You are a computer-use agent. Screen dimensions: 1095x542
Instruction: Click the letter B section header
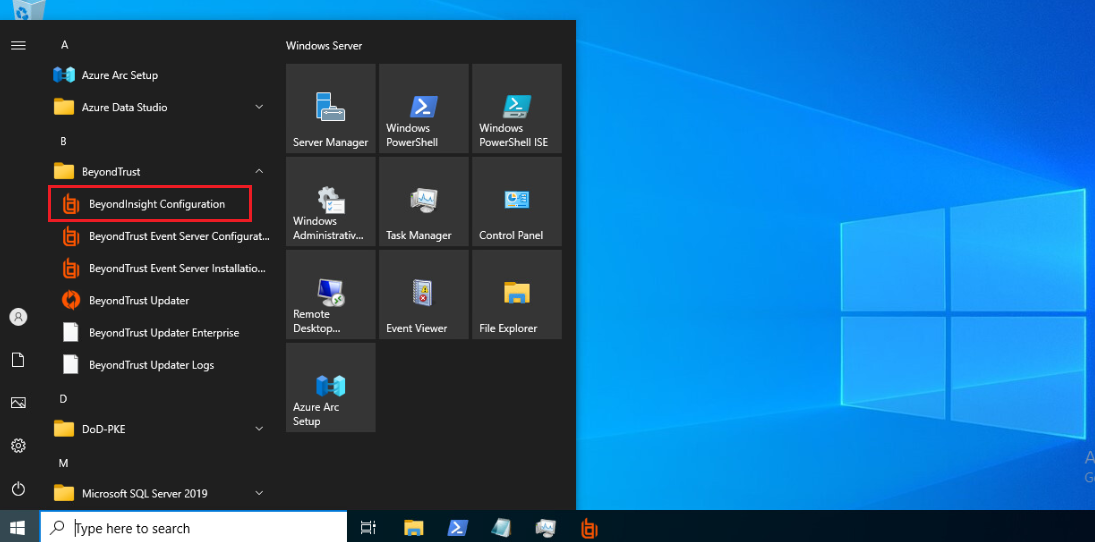click(64, 141)
